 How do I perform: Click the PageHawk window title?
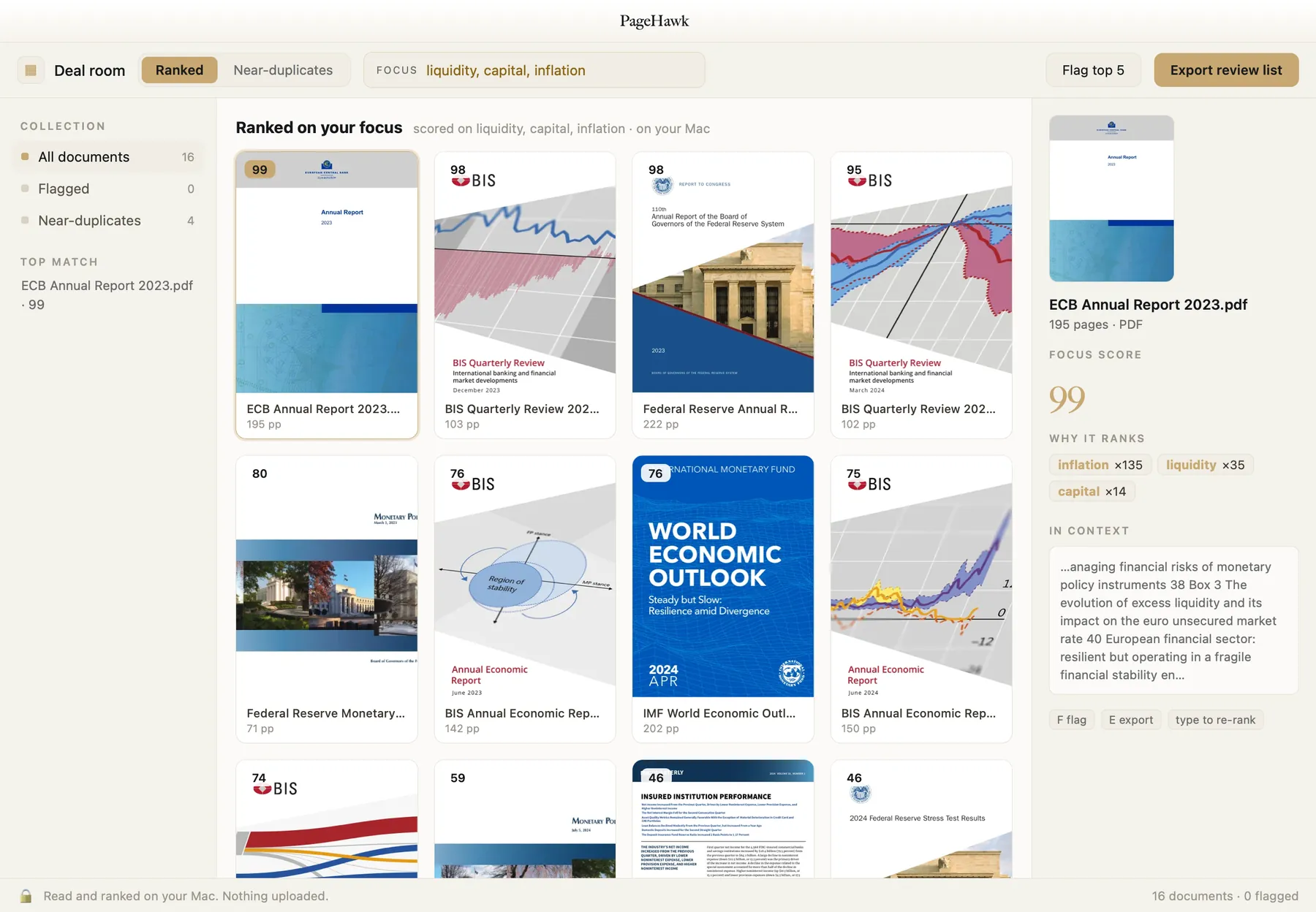[654, 21]
